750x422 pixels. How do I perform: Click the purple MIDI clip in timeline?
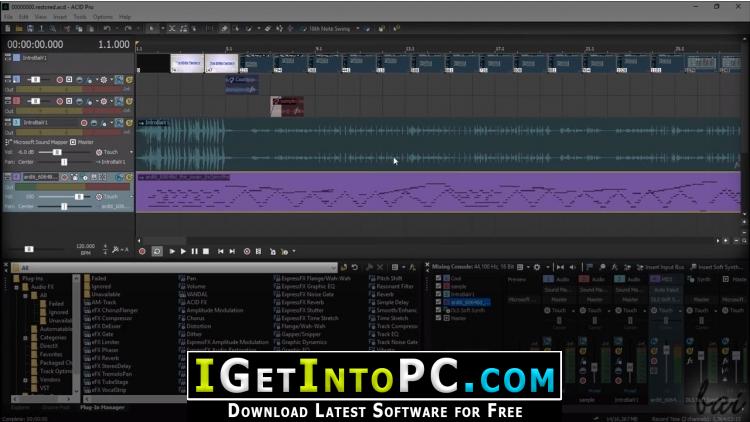pyautogui.click(x=439, y=192)
